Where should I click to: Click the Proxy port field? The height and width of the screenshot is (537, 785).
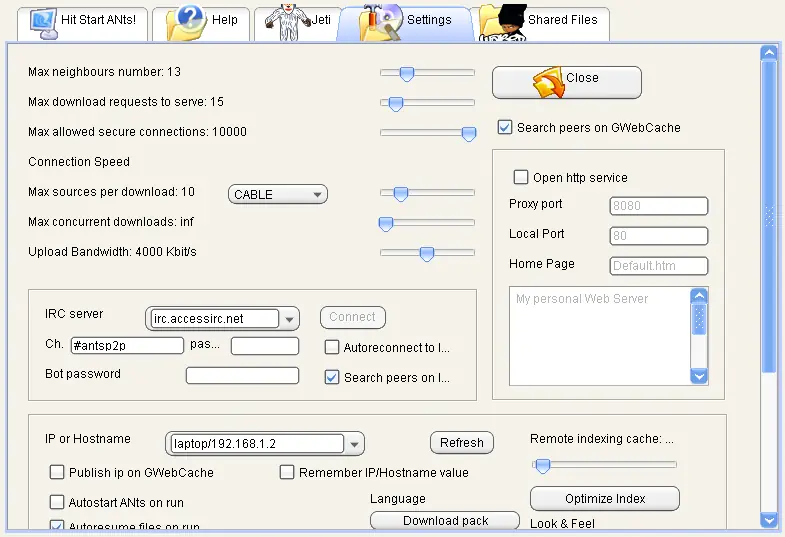tap(659, 206)
